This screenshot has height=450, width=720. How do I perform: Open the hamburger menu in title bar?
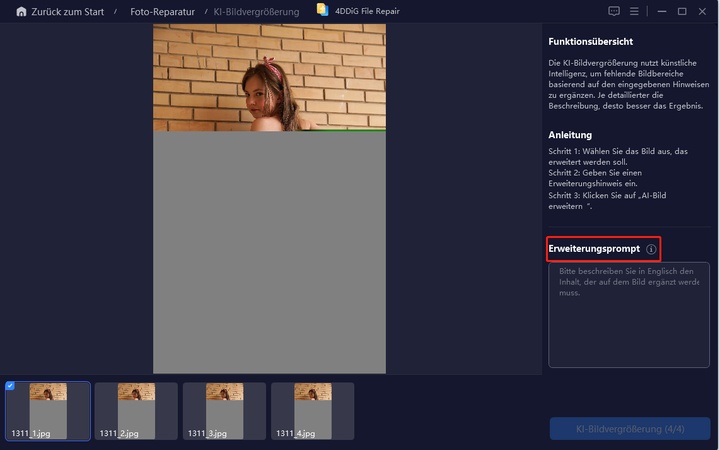point(635,12)
